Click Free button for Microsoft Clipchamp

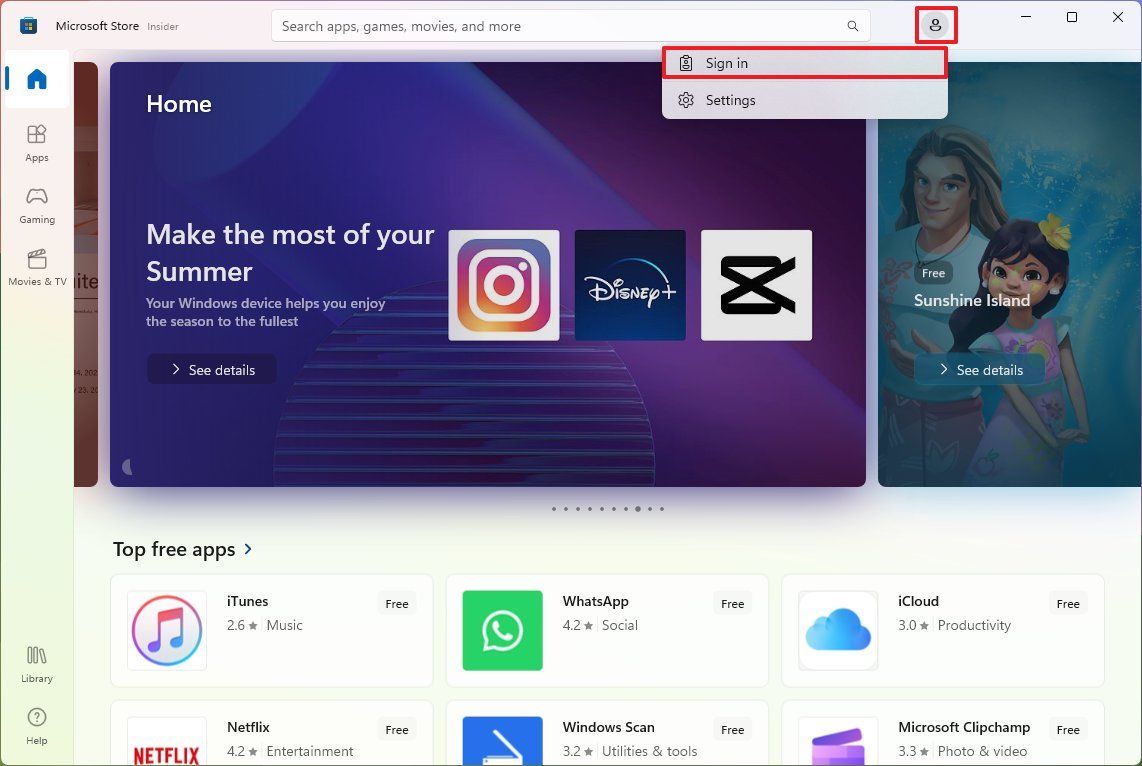tap(1068, 730)
